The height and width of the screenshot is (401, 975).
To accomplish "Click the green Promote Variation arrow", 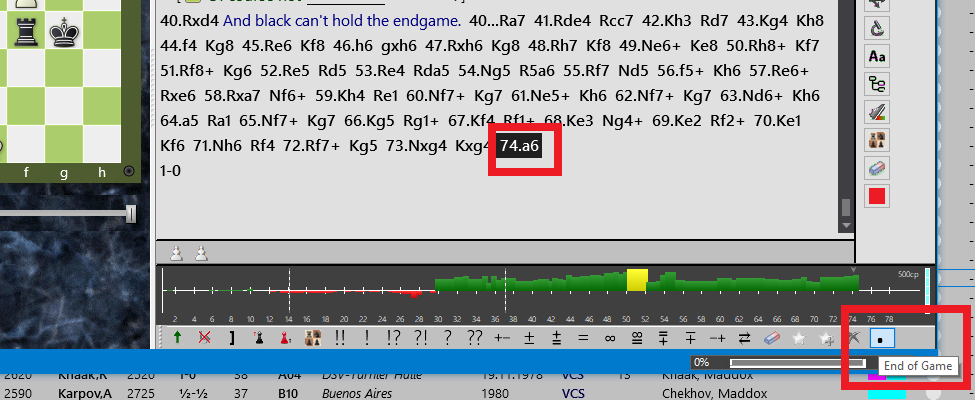I will [x=178, y=338].
